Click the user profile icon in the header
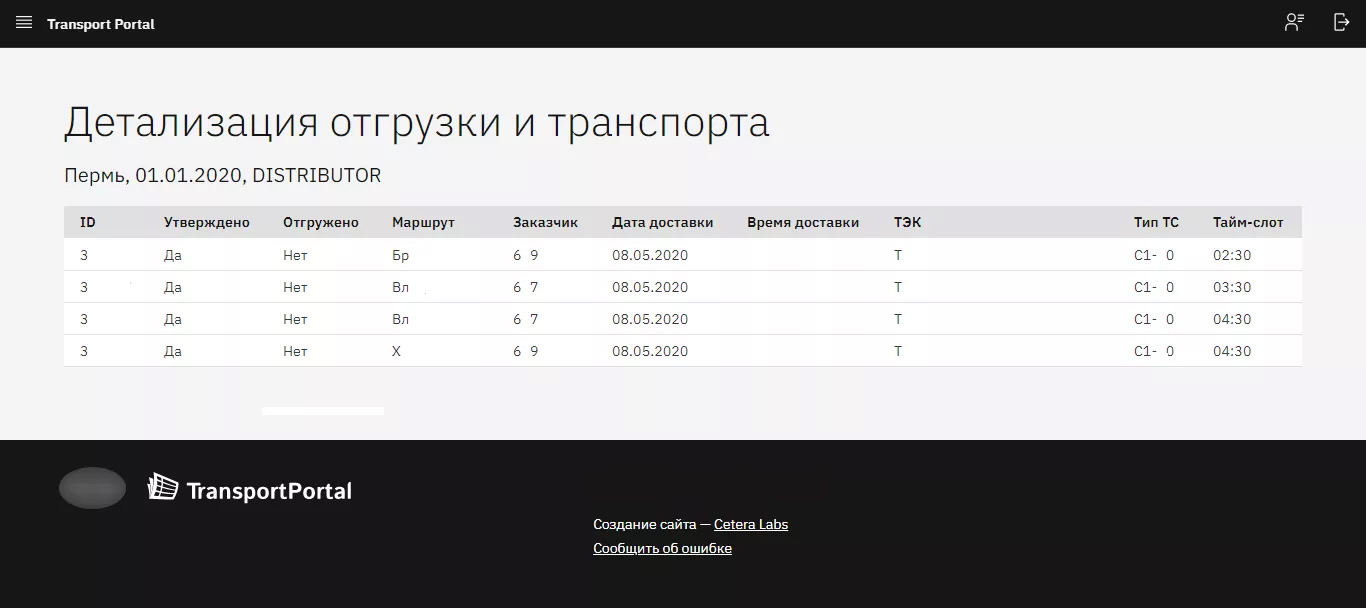Screen dimensions: 1366x608 [x=1294, y=21]
